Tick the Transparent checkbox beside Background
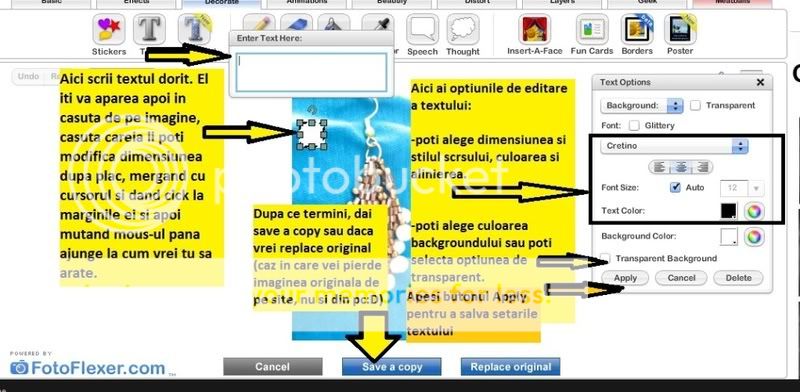This screenshot has height=392, width=800. coord(695,105)
